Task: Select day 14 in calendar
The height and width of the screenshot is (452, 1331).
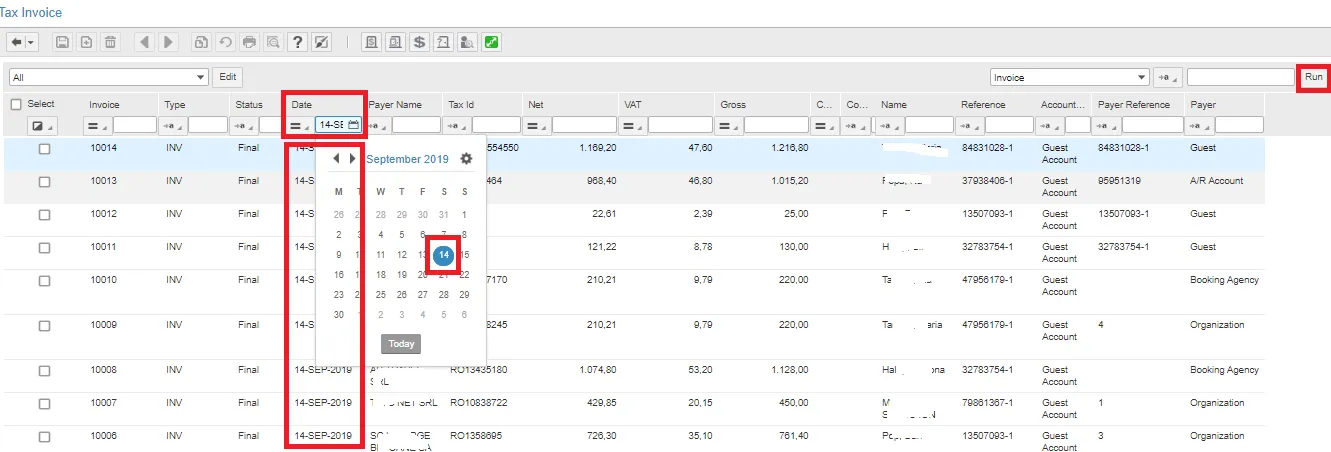Action: [444, 256]
